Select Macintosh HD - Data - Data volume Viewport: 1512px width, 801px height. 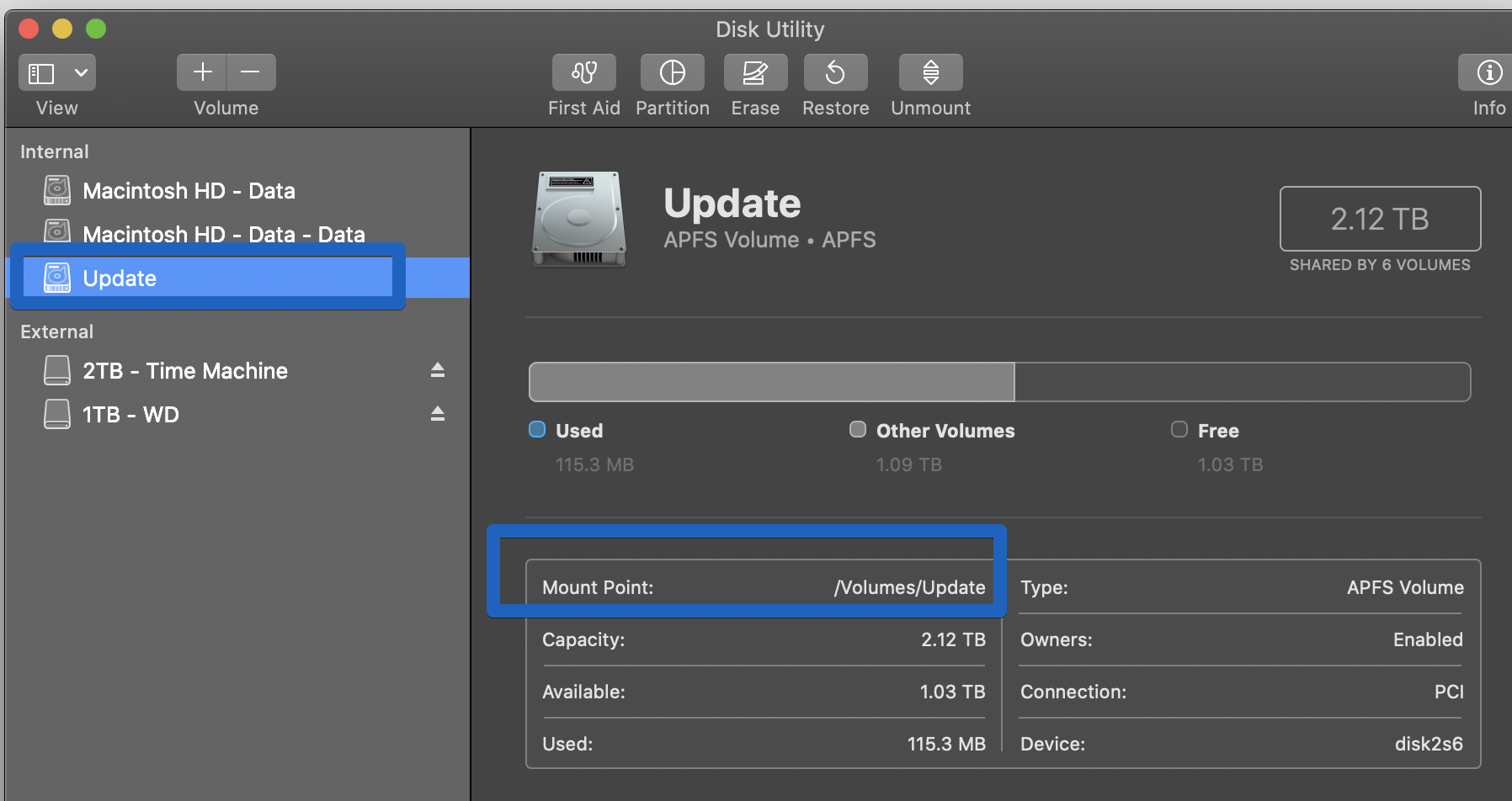coord(237,233)
